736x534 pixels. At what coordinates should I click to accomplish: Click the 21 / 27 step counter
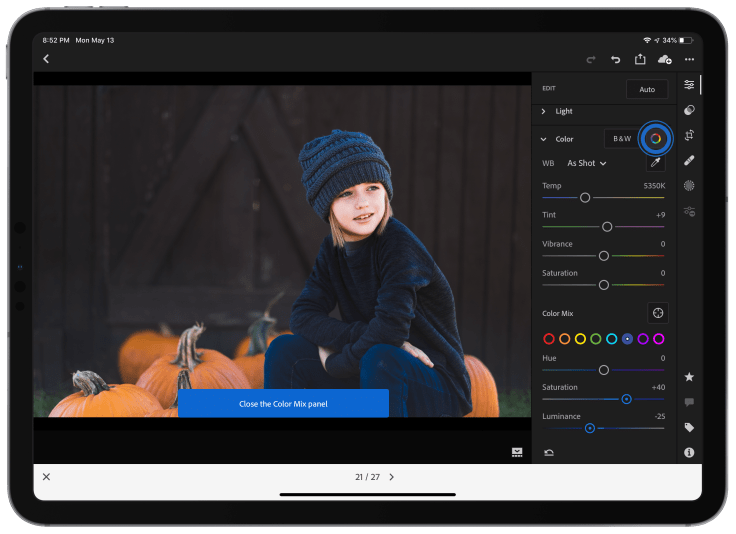[367, 477]
